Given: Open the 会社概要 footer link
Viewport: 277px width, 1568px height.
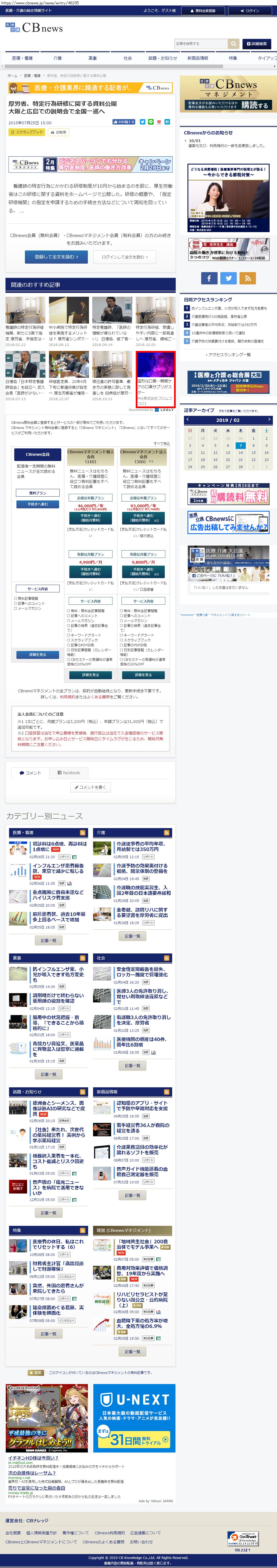Looking at the screenshot, I should point(13,1533).
